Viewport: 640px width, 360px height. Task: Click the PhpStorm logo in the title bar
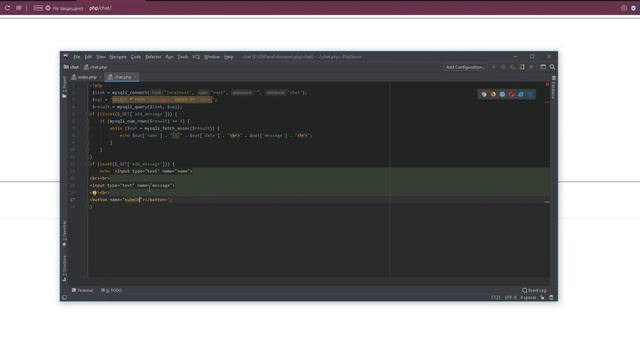pyautogui.click(x=66, y=57)
